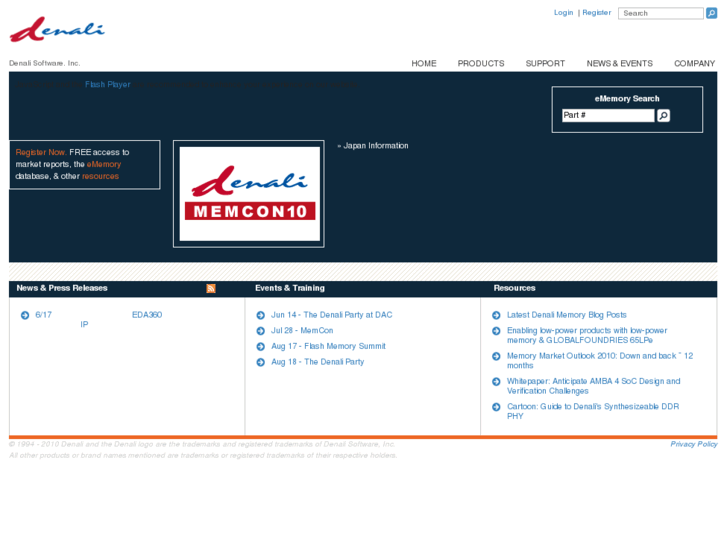
Task: Click the Denali Software, Inc. text
Action: (45, 63)
